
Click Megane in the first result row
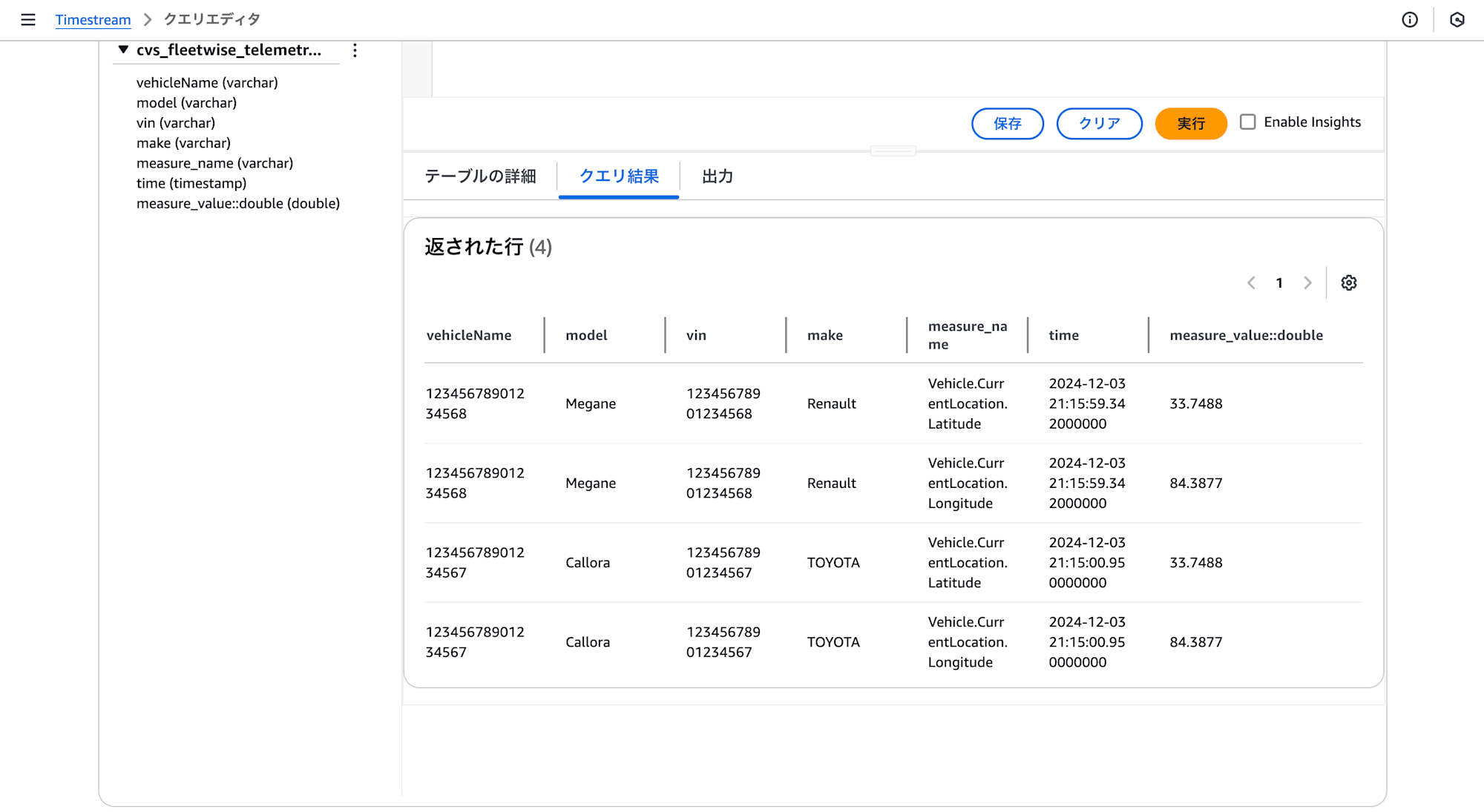[591, 403]
